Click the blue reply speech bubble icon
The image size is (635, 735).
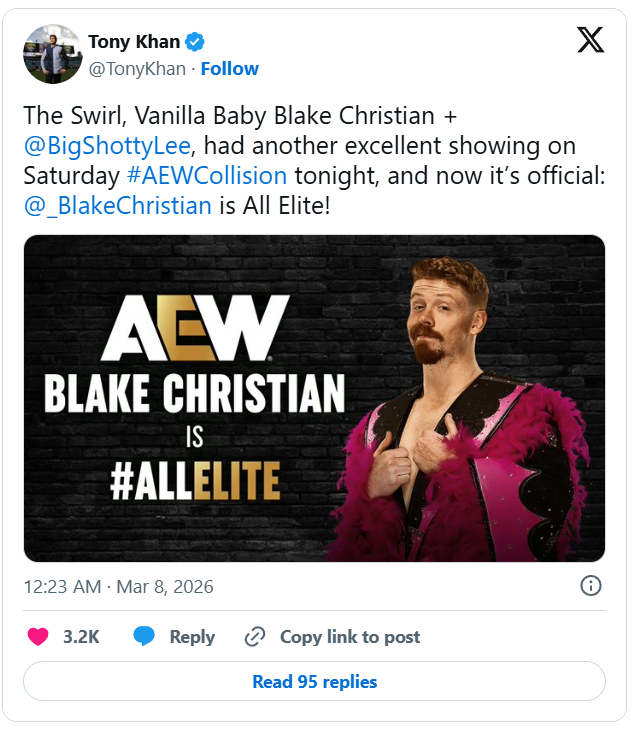click(145, 637)
